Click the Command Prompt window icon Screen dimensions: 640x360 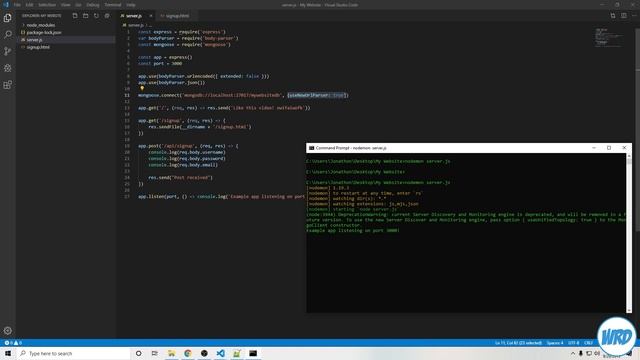point(311,148)
